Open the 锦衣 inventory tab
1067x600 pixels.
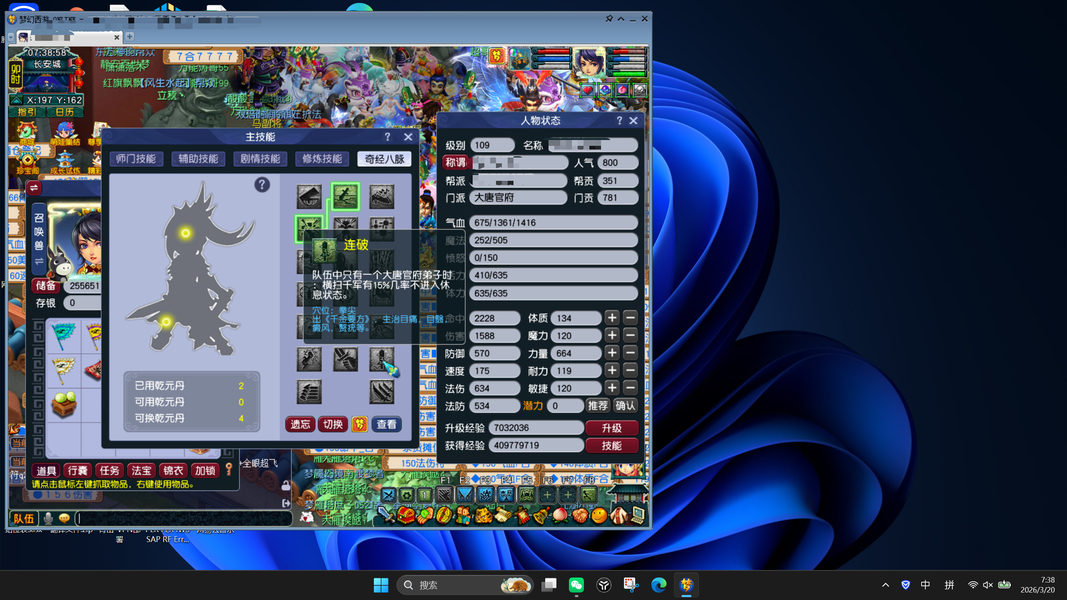pyautogui.click(x=173, y=470)
